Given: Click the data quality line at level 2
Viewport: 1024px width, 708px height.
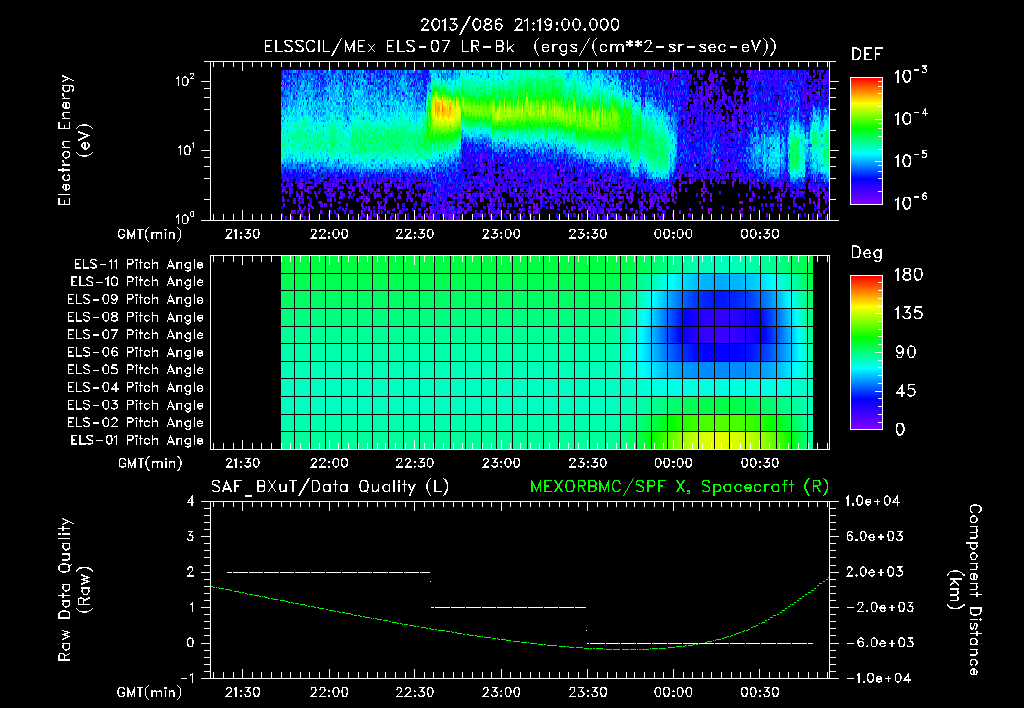Looking at the screenshot, I should [x=328, y=572].
